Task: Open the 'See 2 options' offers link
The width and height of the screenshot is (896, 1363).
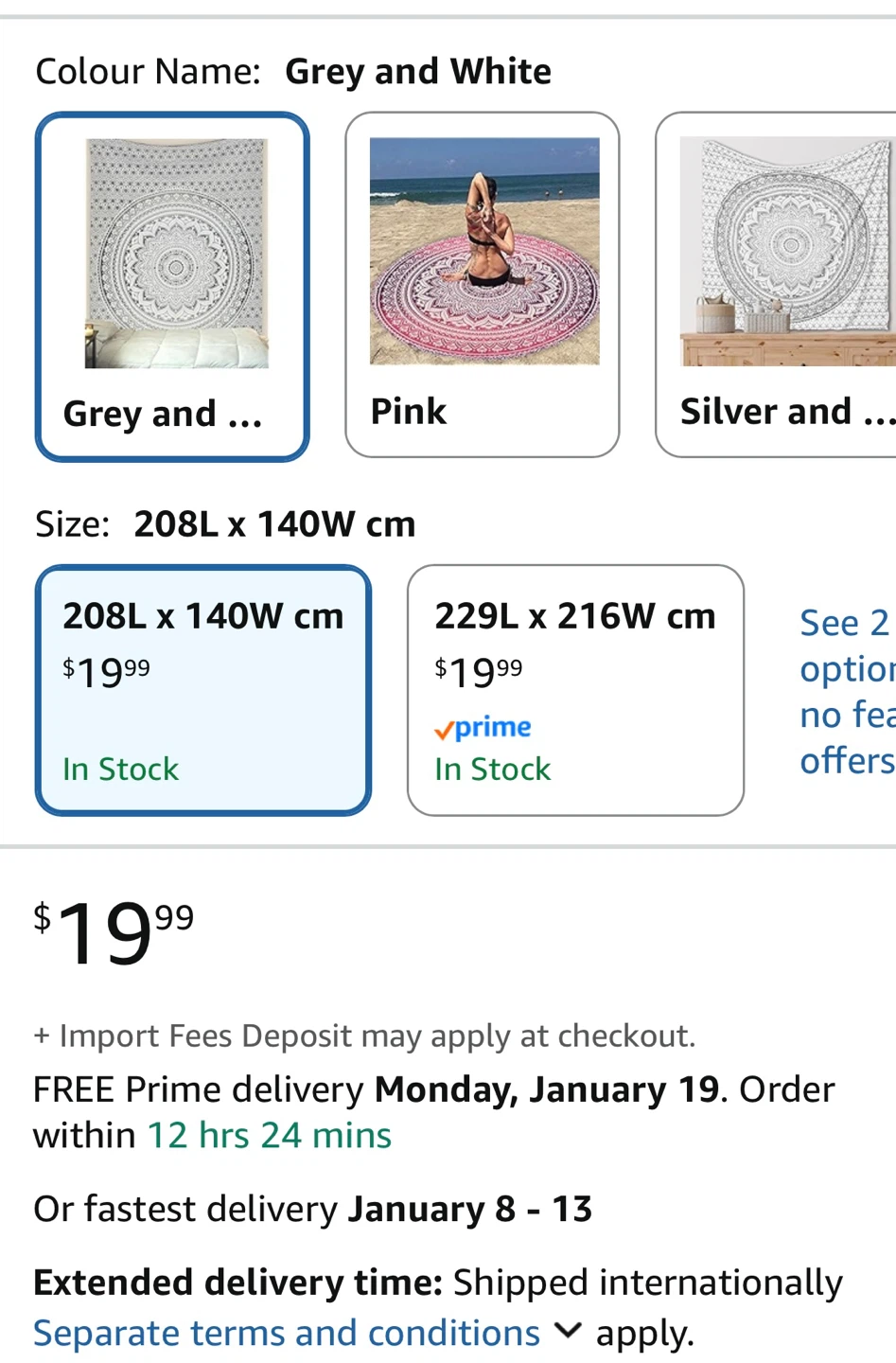Action: 845,691
